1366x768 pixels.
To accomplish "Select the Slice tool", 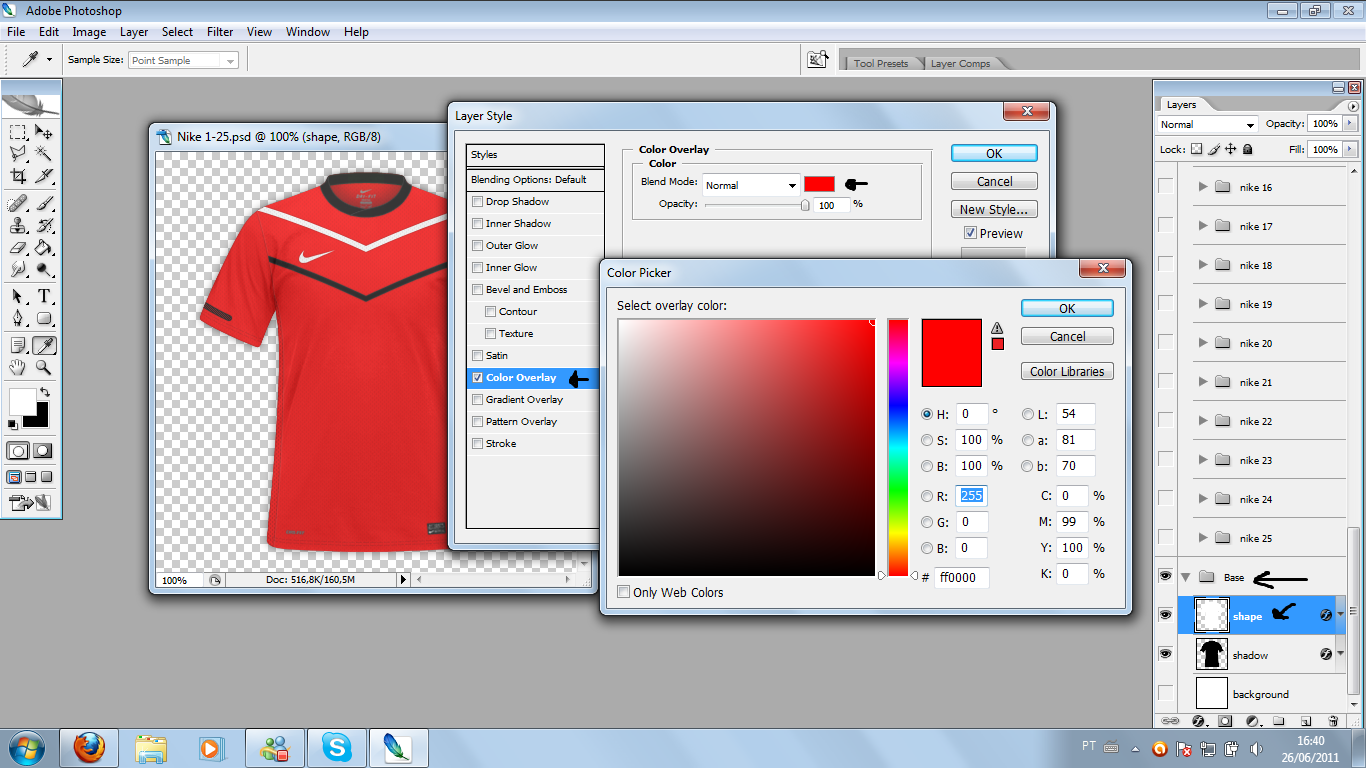I will coord(44,176).
